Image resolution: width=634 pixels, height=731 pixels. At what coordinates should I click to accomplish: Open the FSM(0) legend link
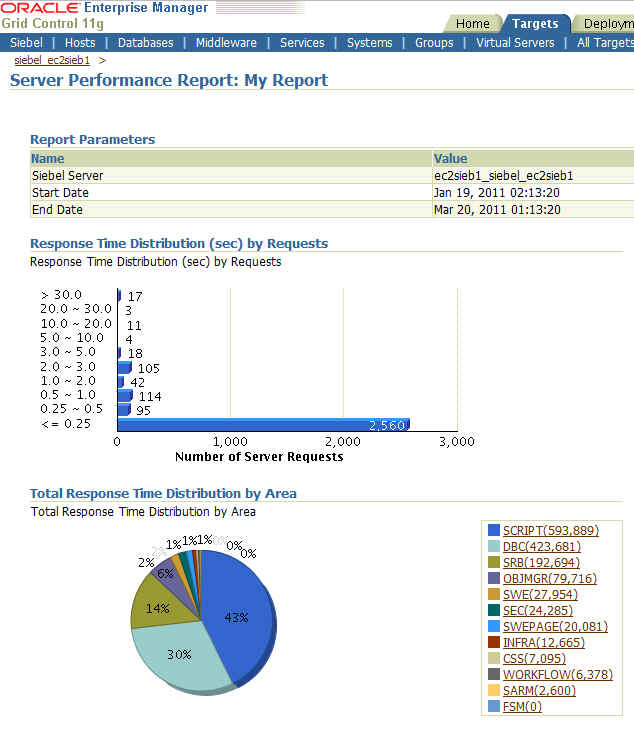[x=522, y=707]
